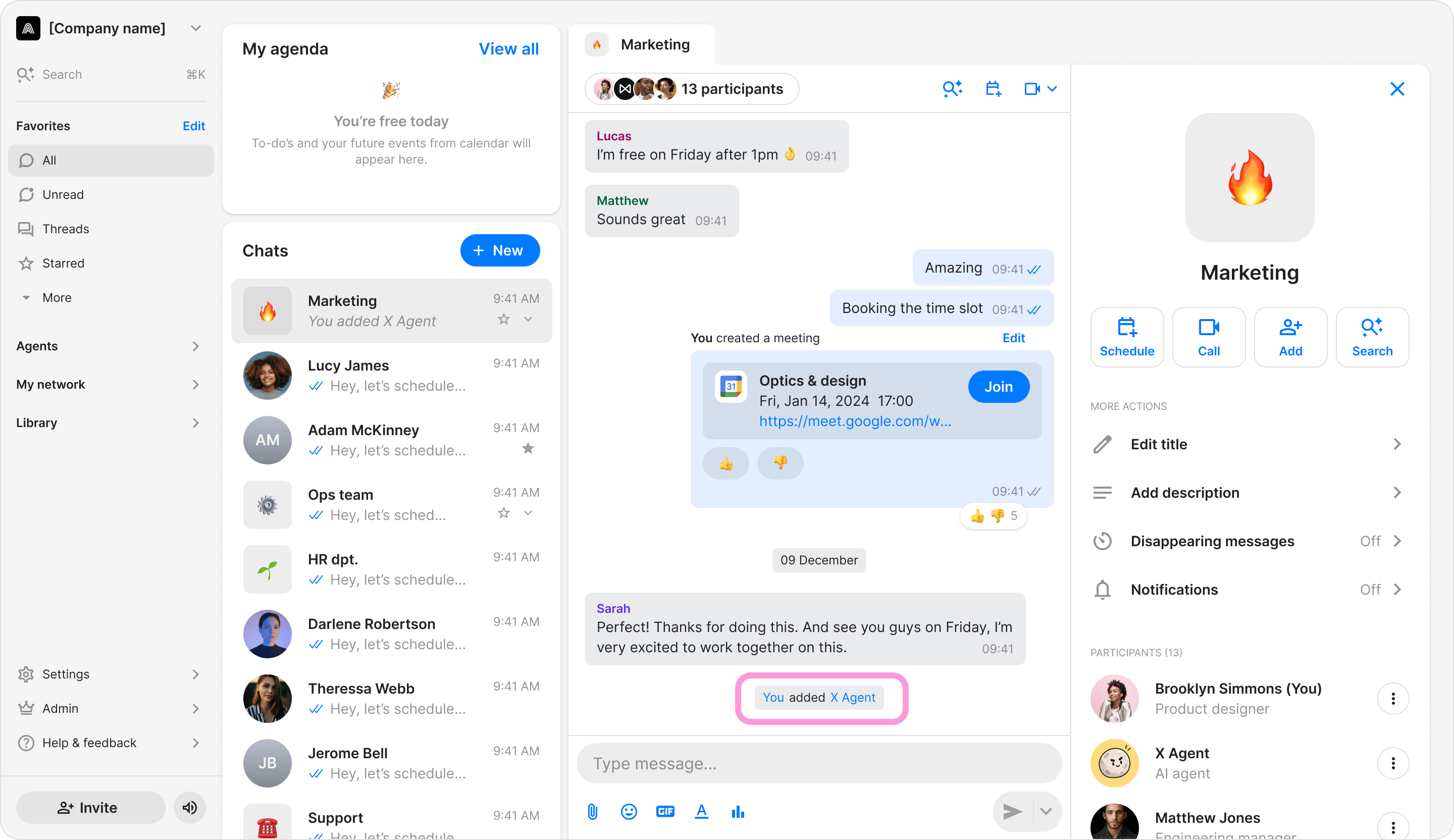
Task: Select the Marketing chat tab
Action: tap(642, 44)
